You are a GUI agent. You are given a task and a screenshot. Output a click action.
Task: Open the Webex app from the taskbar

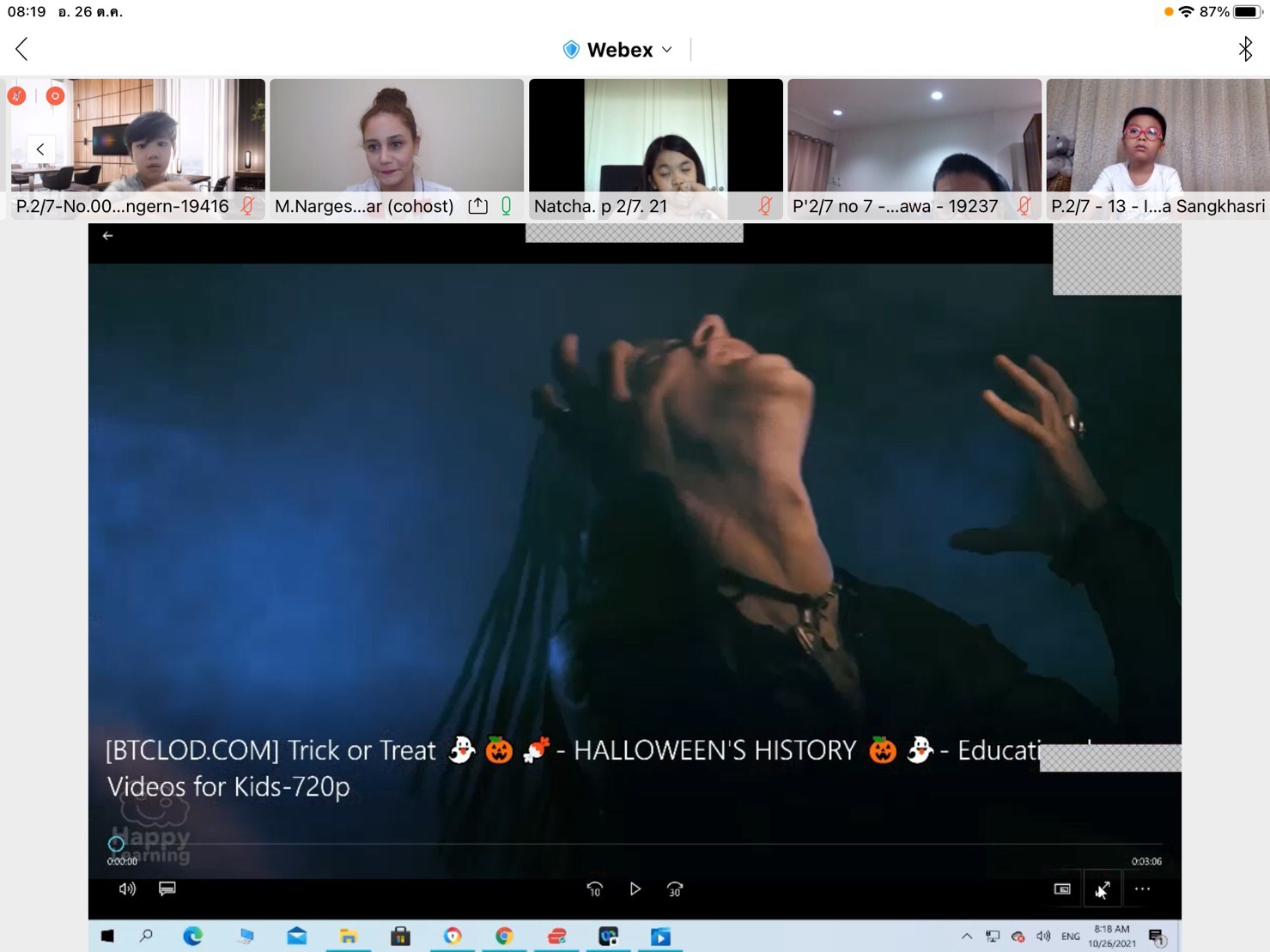[608, 936]
